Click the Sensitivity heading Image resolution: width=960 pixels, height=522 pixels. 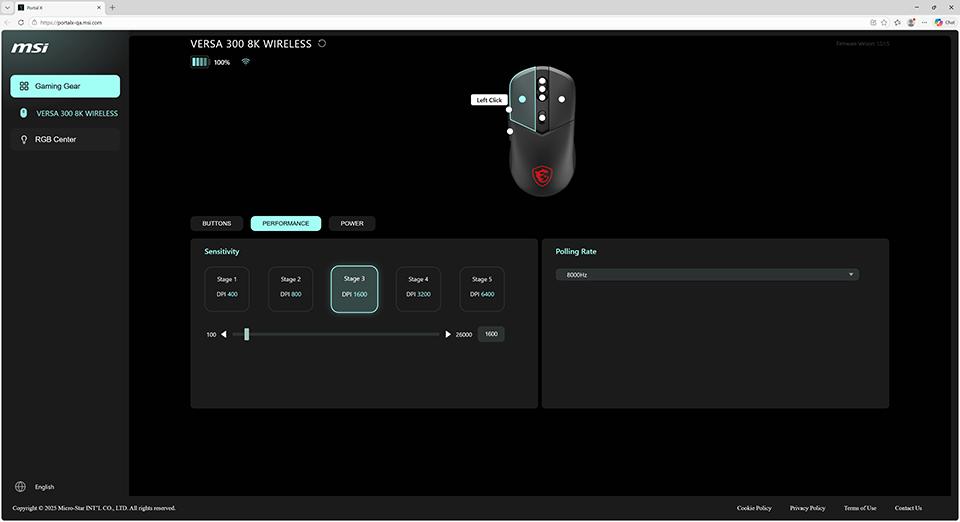222,252
